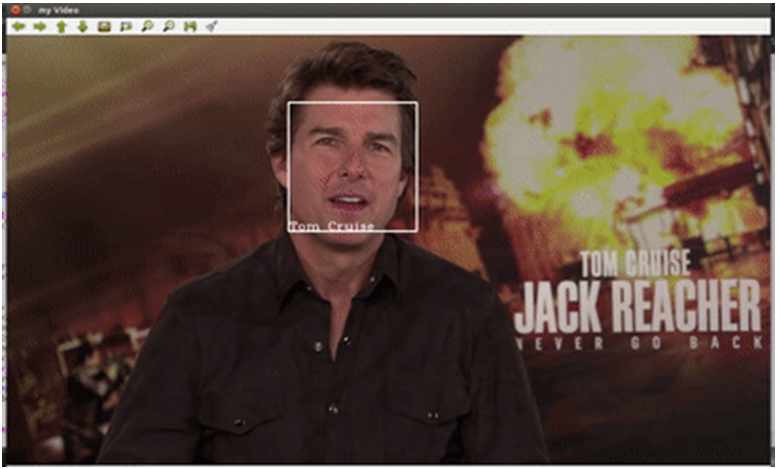Close the my Video window
Viewport: 780px width, 469px height.
pos(15,9)
